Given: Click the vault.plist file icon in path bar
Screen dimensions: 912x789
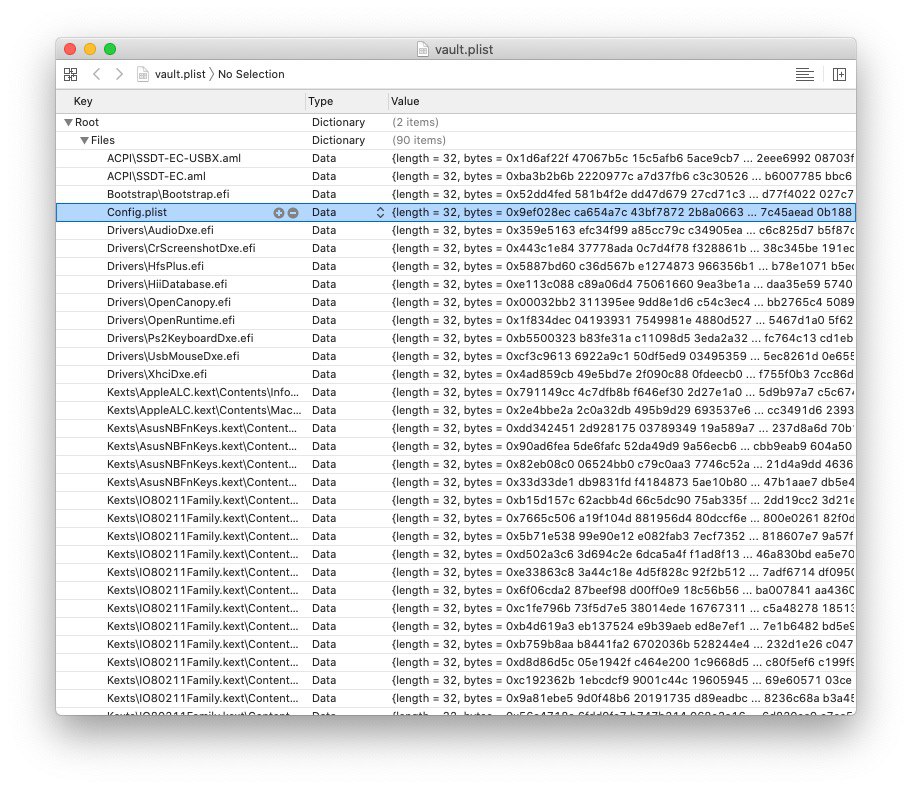Looking at the screenshot, I should pos(142,74).
